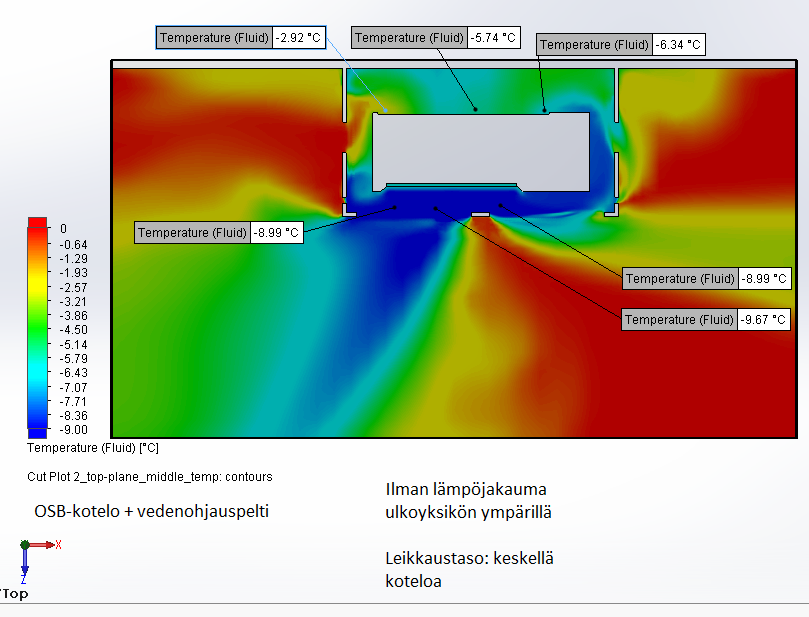Click the probe point of the -6.34 °C callout
809x617 pixels.
(x=545, y=111)
